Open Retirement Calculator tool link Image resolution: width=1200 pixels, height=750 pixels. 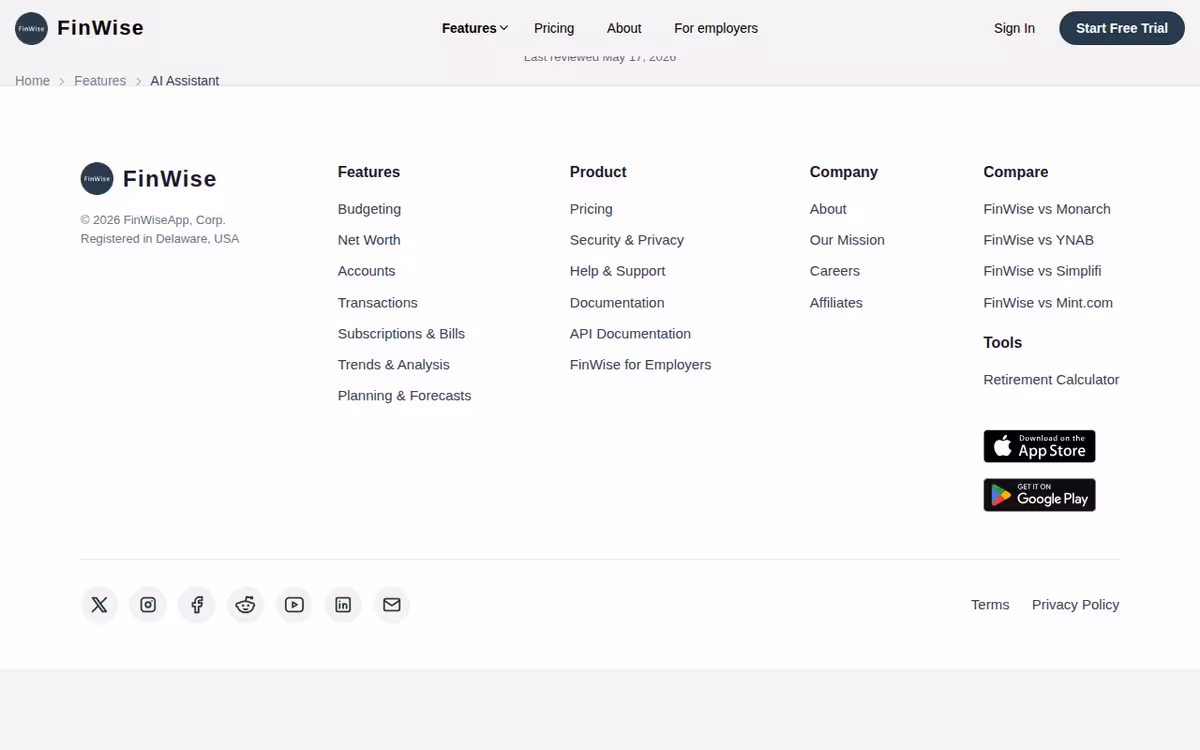pyautogui.click(x=1051, y=380)
